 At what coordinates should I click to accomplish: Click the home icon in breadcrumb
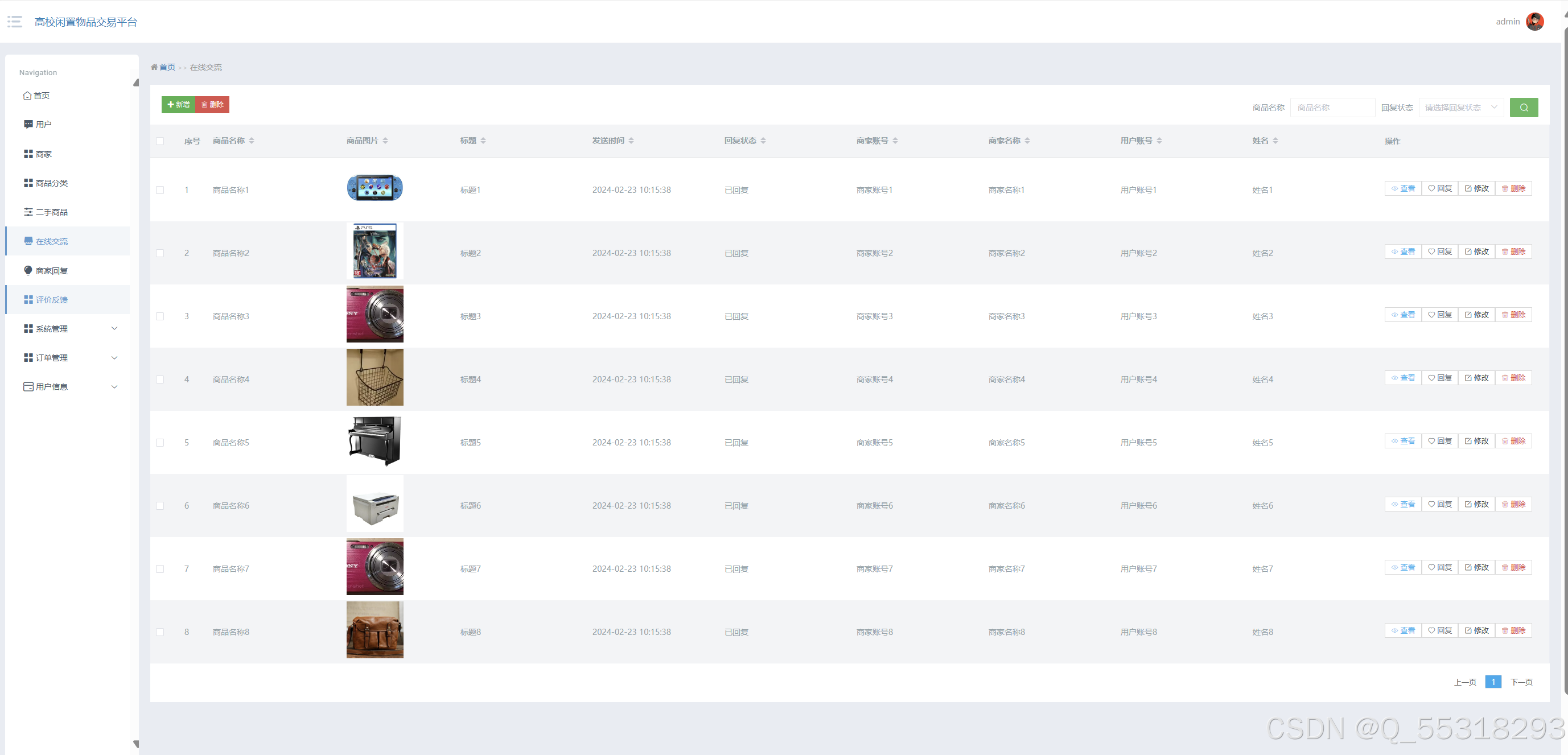tap(154, 68)
